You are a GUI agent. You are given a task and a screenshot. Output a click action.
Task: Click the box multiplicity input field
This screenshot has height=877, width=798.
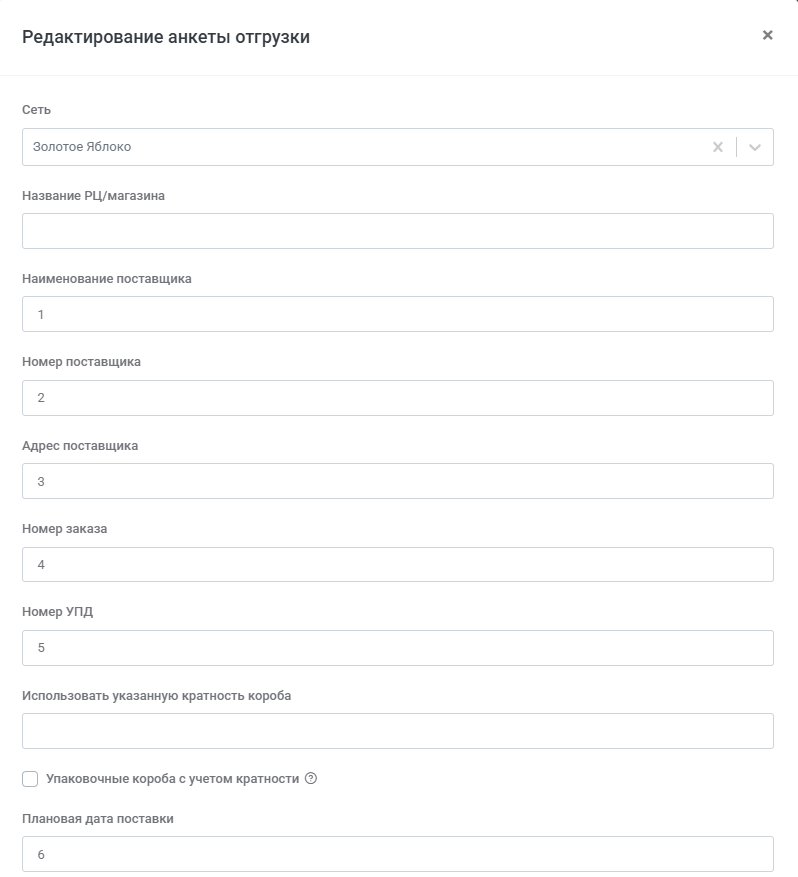tap(397, 731)
